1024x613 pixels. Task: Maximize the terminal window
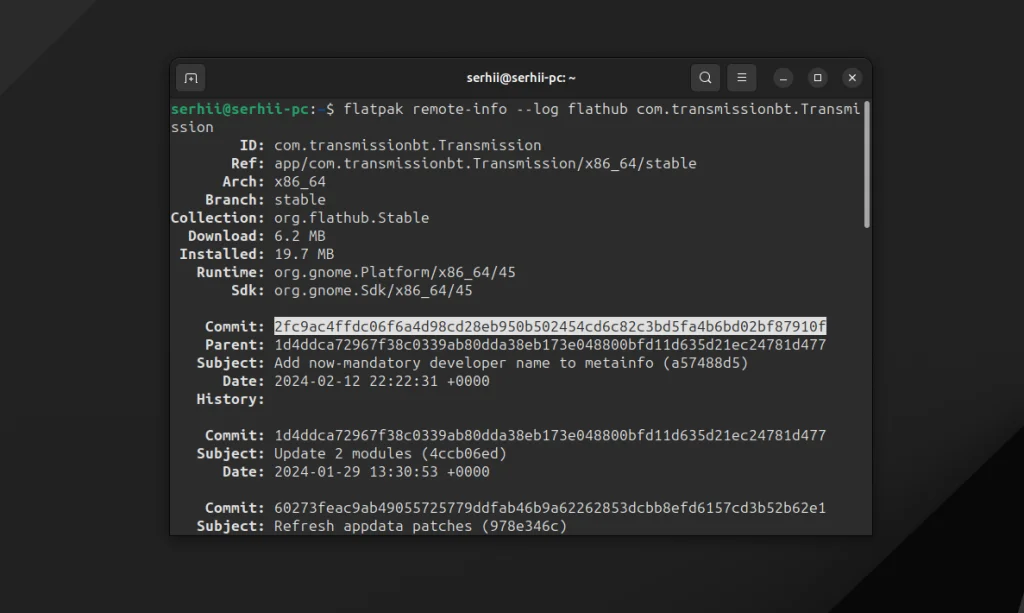pos(818,77)
